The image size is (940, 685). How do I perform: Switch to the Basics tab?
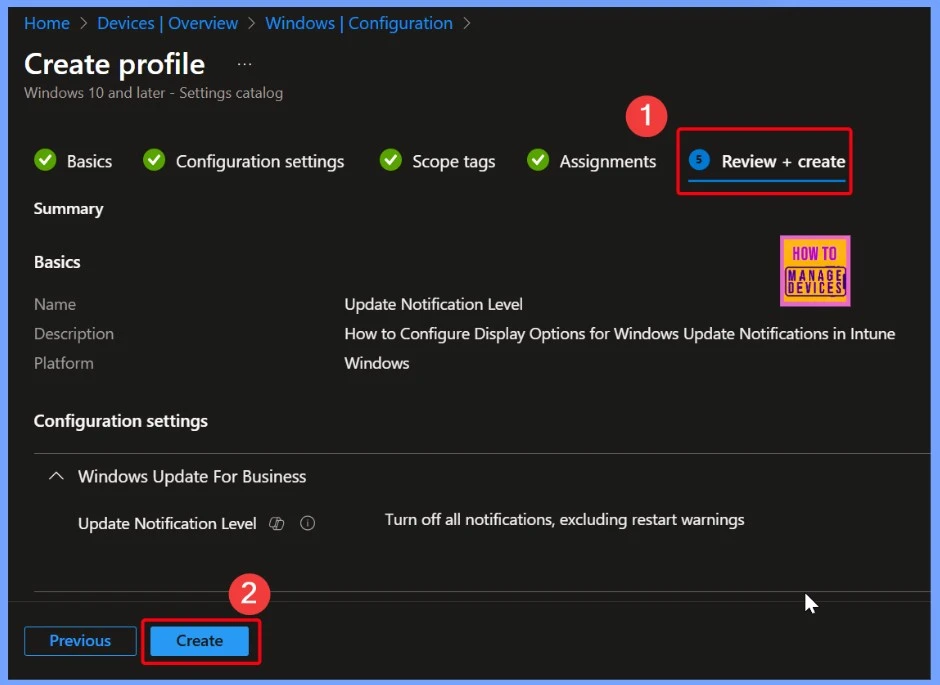pos(73,161)
